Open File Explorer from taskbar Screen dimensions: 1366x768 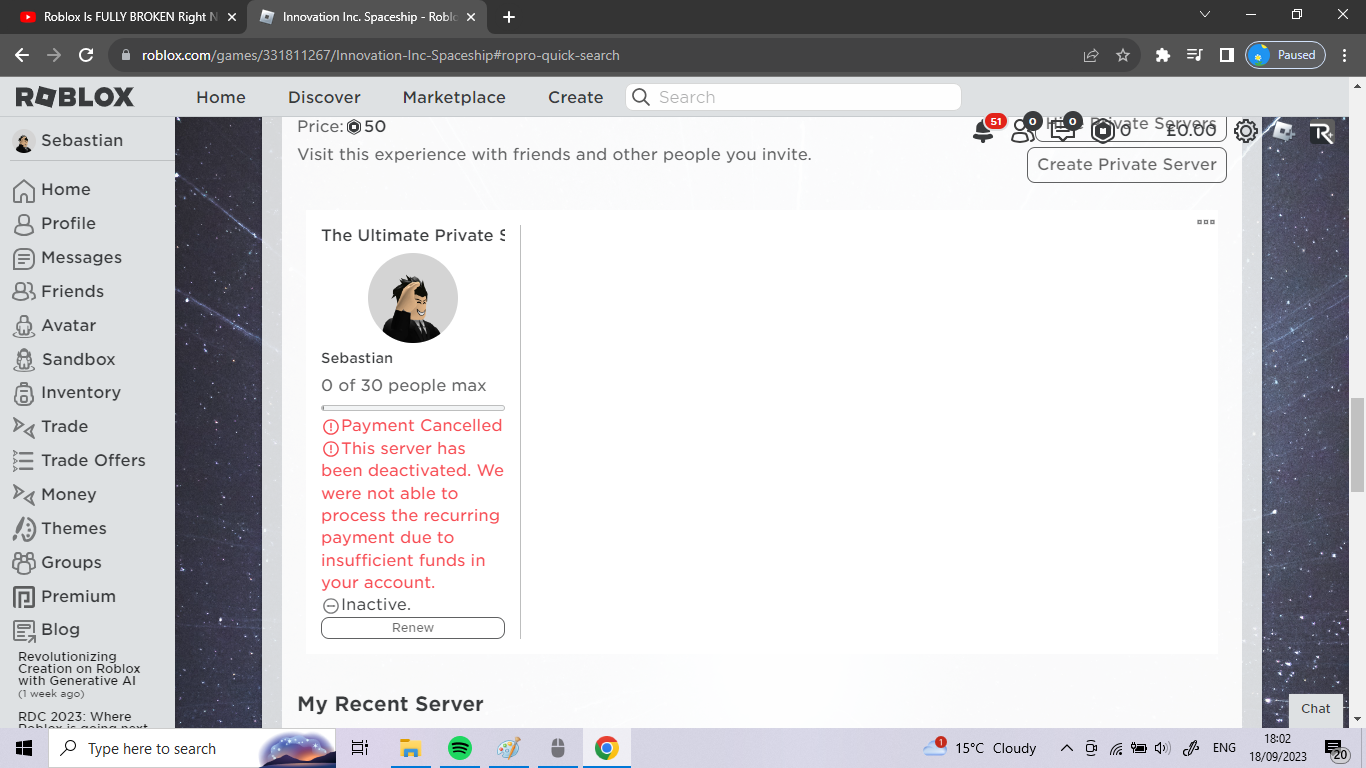(x=410, y=748)
